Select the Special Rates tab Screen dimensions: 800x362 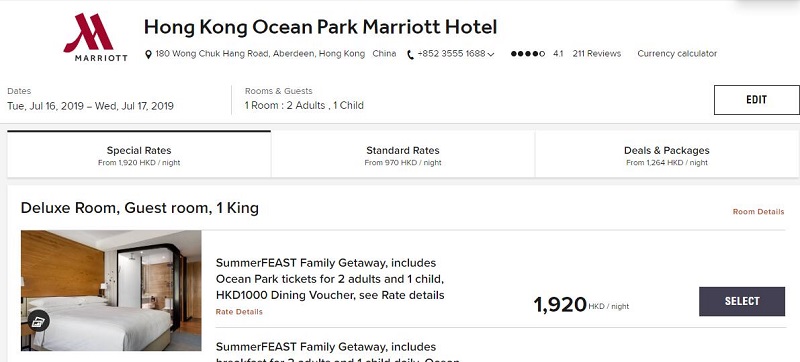click(x=139, y=155)
